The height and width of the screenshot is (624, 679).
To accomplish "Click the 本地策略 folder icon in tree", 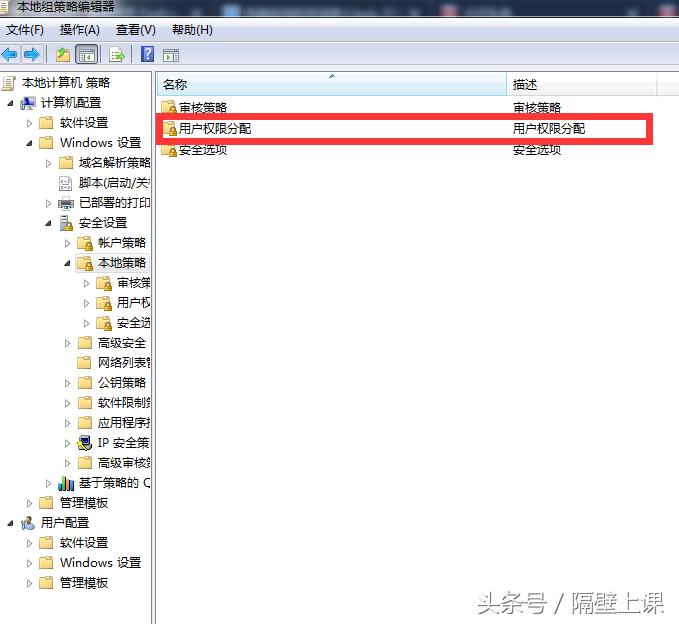I will coord(85,263).
